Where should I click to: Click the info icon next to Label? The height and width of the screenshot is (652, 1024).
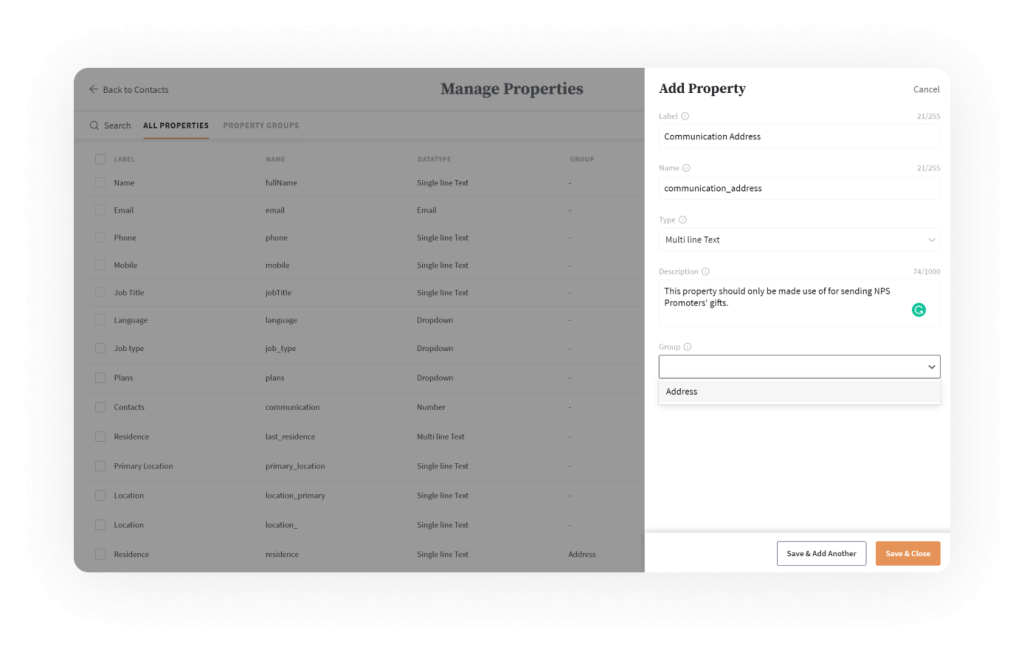[685, 116]
